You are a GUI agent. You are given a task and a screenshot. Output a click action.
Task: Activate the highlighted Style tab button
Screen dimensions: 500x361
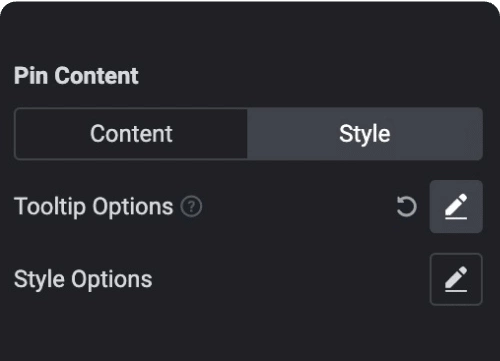tap(365, 134)
